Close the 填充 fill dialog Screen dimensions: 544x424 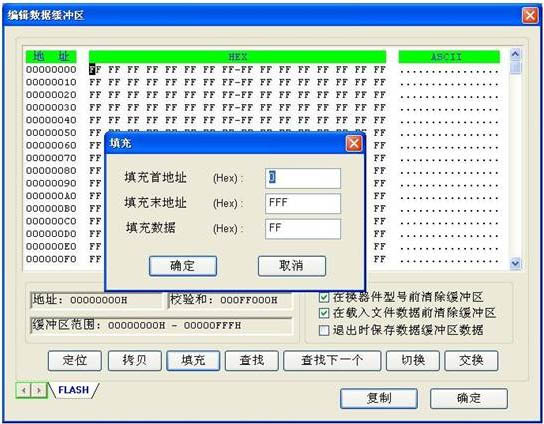(354, 143)
